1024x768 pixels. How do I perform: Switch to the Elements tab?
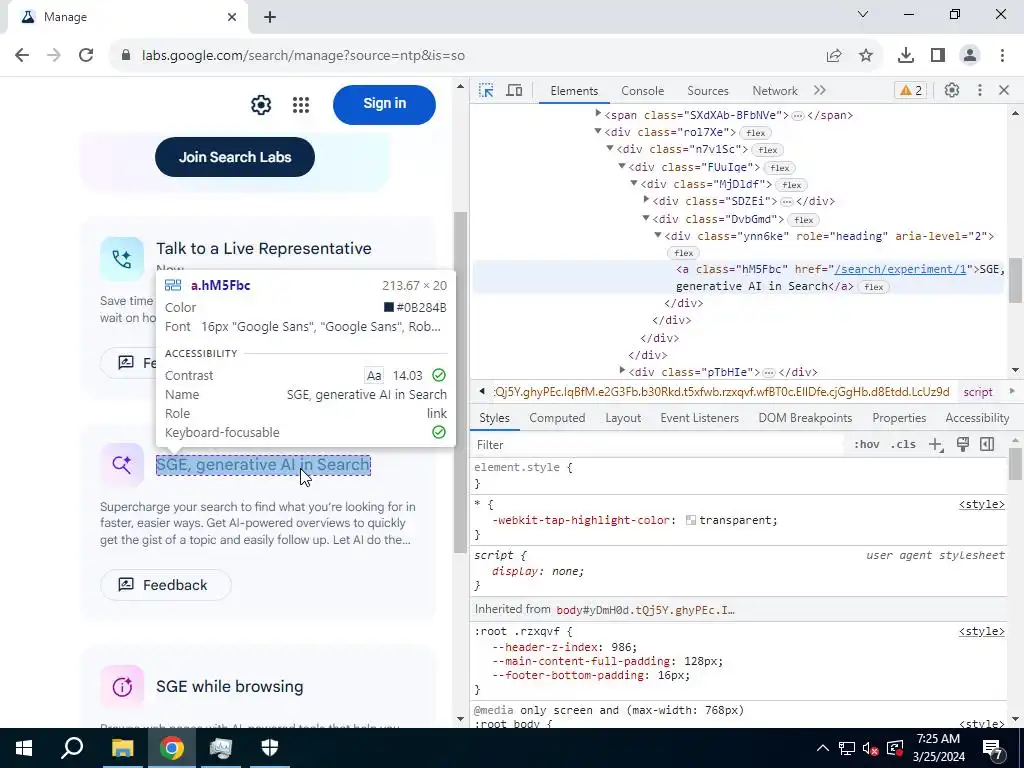574,91
